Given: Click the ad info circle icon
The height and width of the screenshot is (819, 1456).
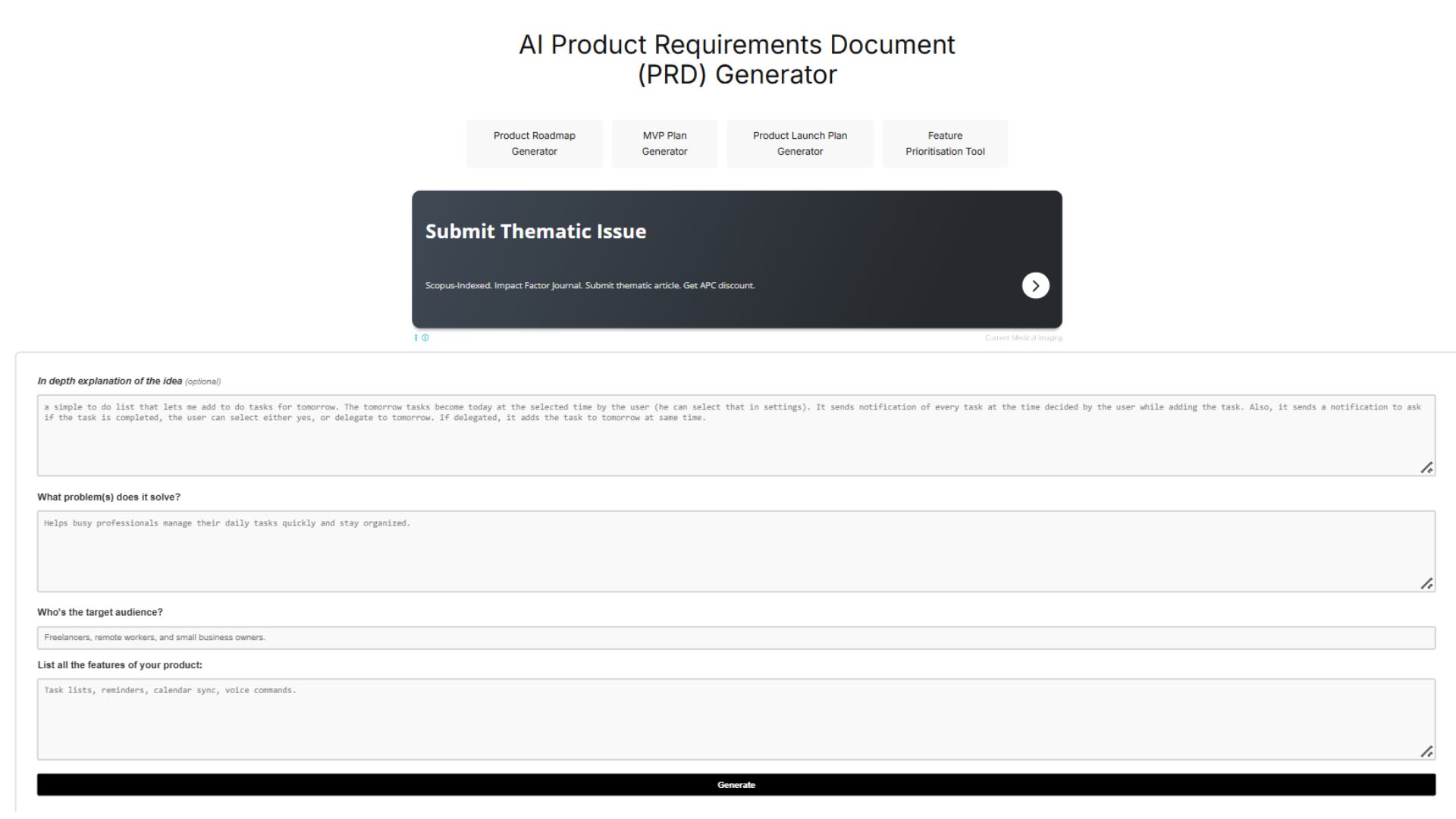Looking at the screenshot, I should point(425,338).
